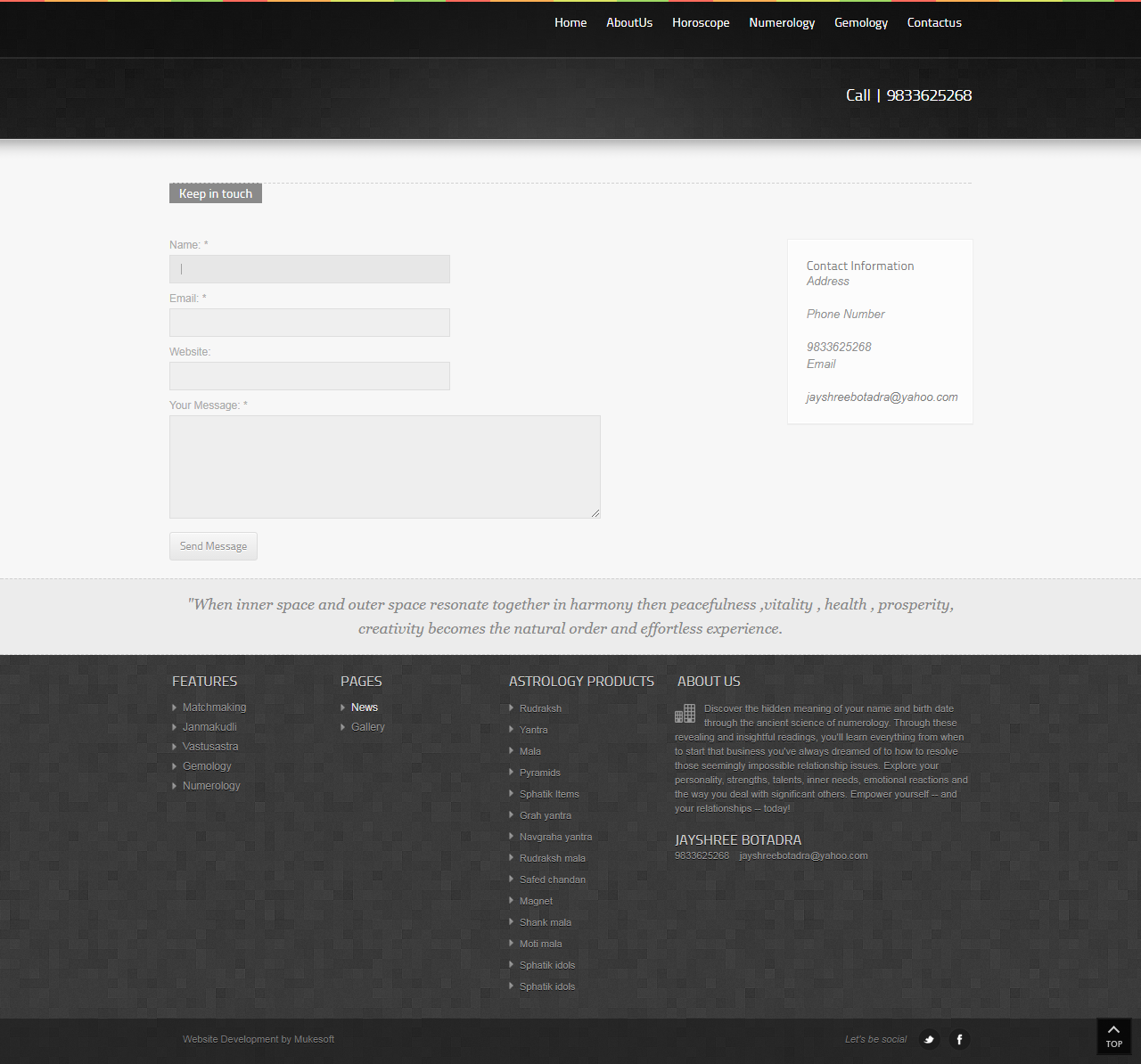
Task: Click the Navgraha yantra product link
Action: (555, 837)
